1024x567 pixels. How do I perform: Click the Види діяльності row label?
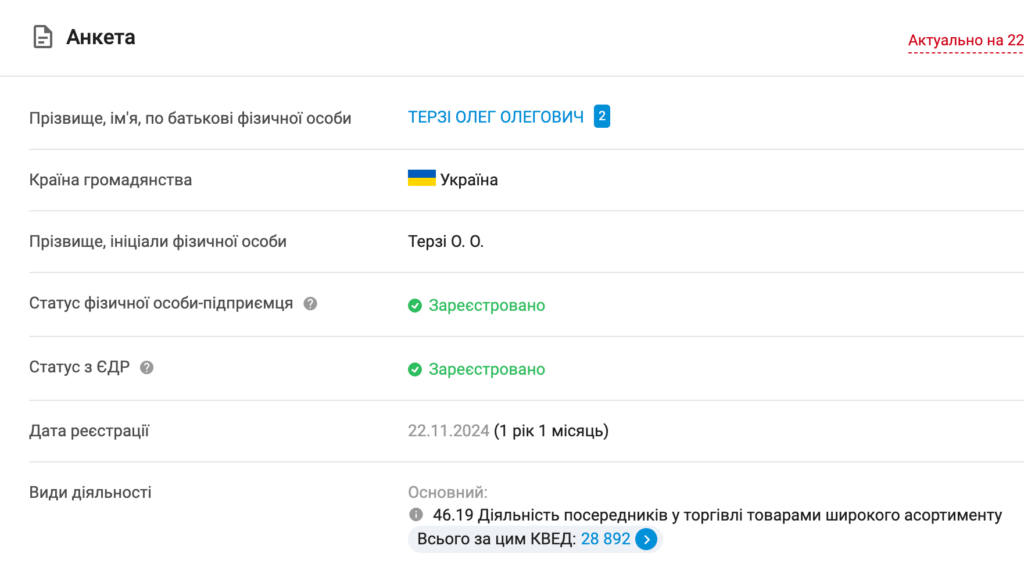tap(90, 492)
